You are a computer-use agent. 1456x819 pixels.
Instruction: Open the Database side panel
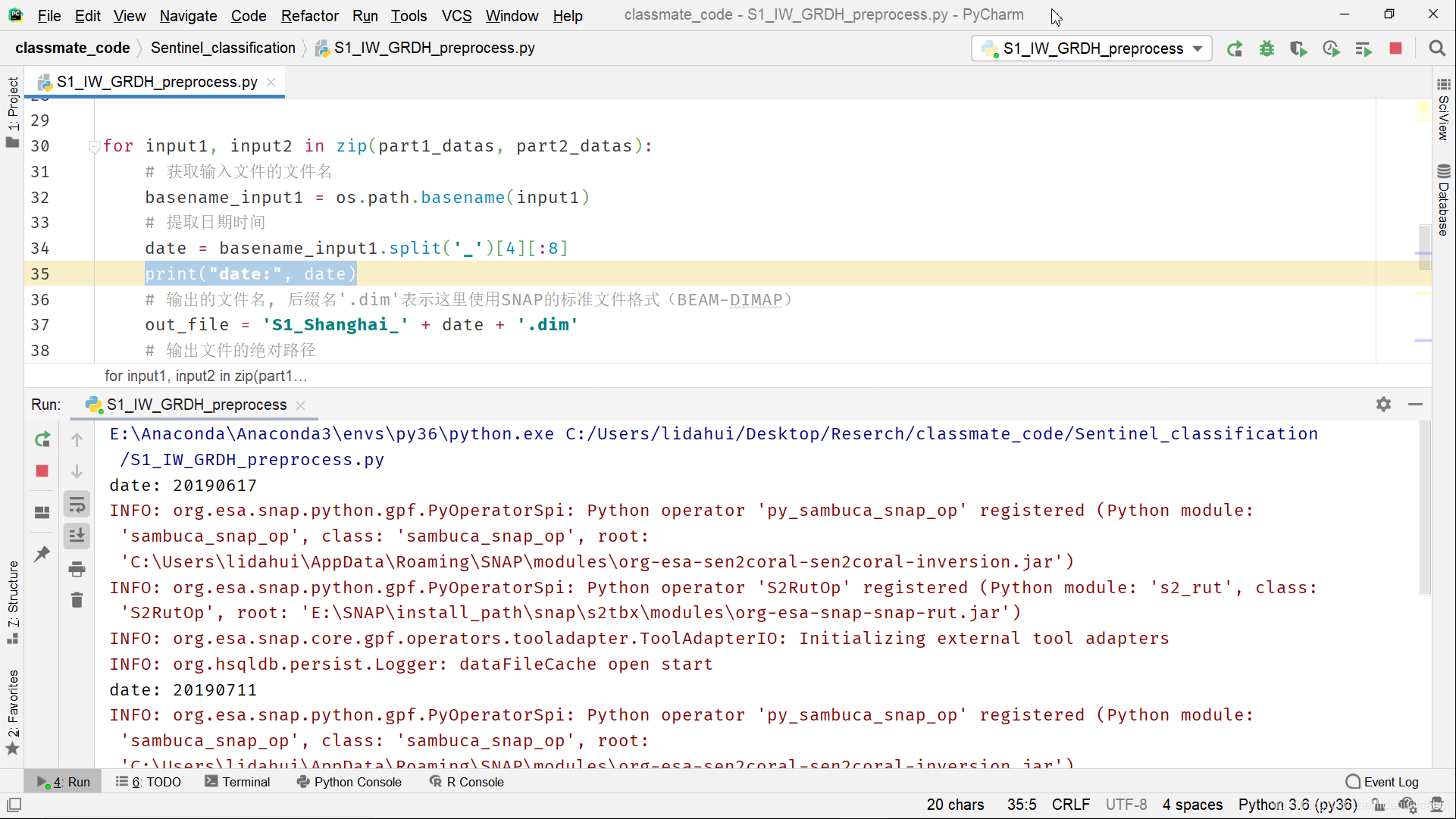point(1443,200)
